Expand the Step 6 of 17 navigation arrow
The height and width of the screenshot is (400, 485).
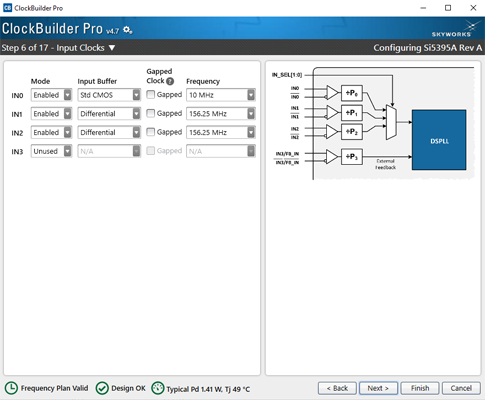[x=112, y=48]
